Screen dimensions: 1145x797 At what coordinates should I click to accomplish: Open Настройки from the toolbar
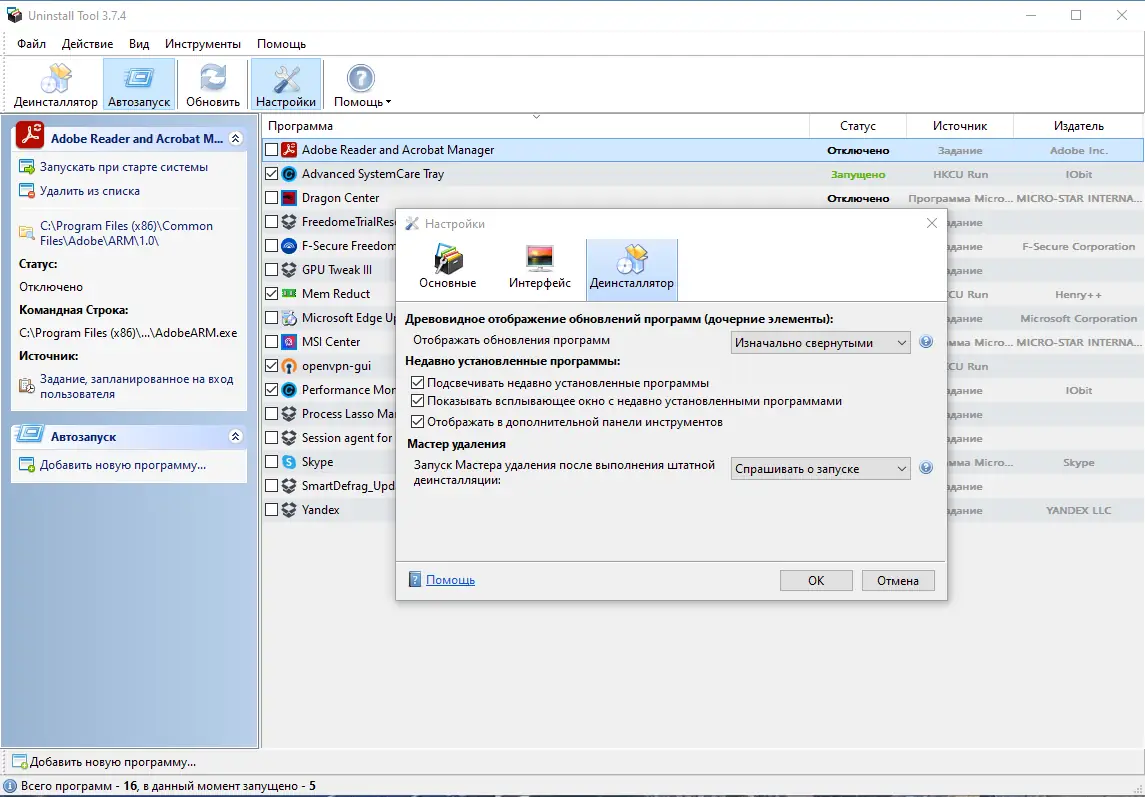click(x=286, y=85)
